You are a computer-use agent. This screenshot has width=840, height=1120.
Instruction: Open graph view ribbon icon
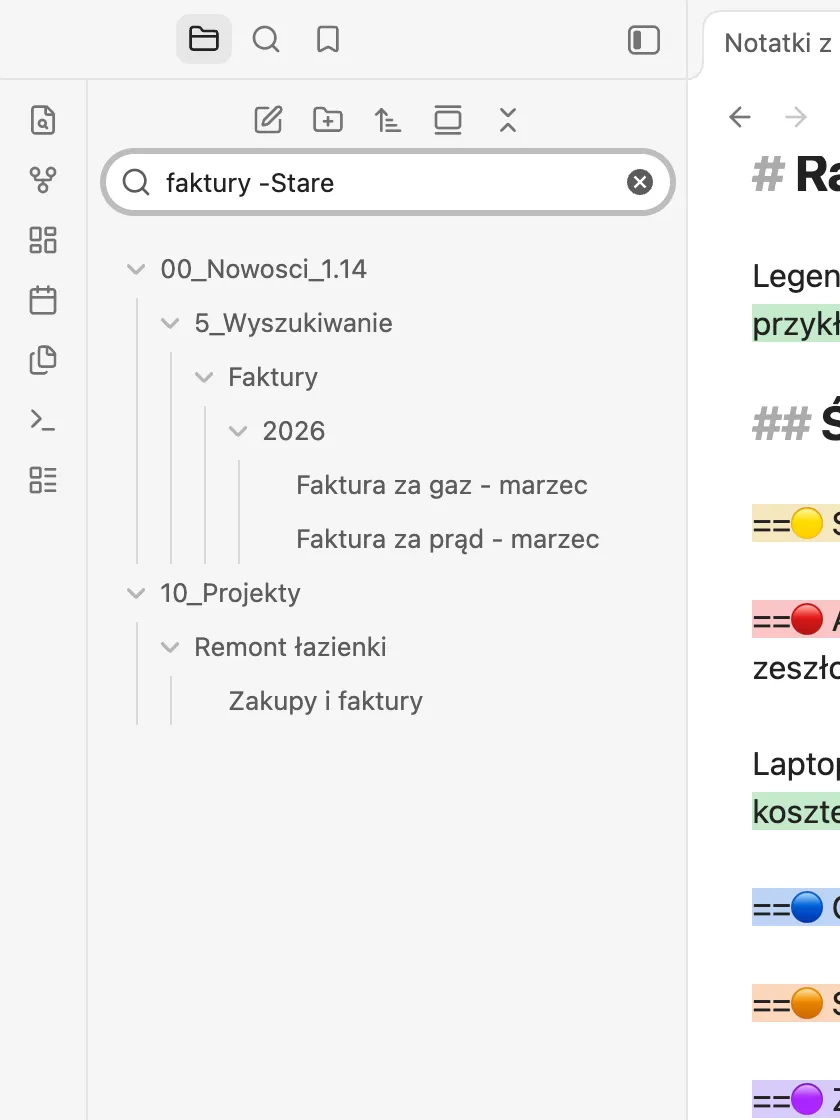tap(43, 180)
